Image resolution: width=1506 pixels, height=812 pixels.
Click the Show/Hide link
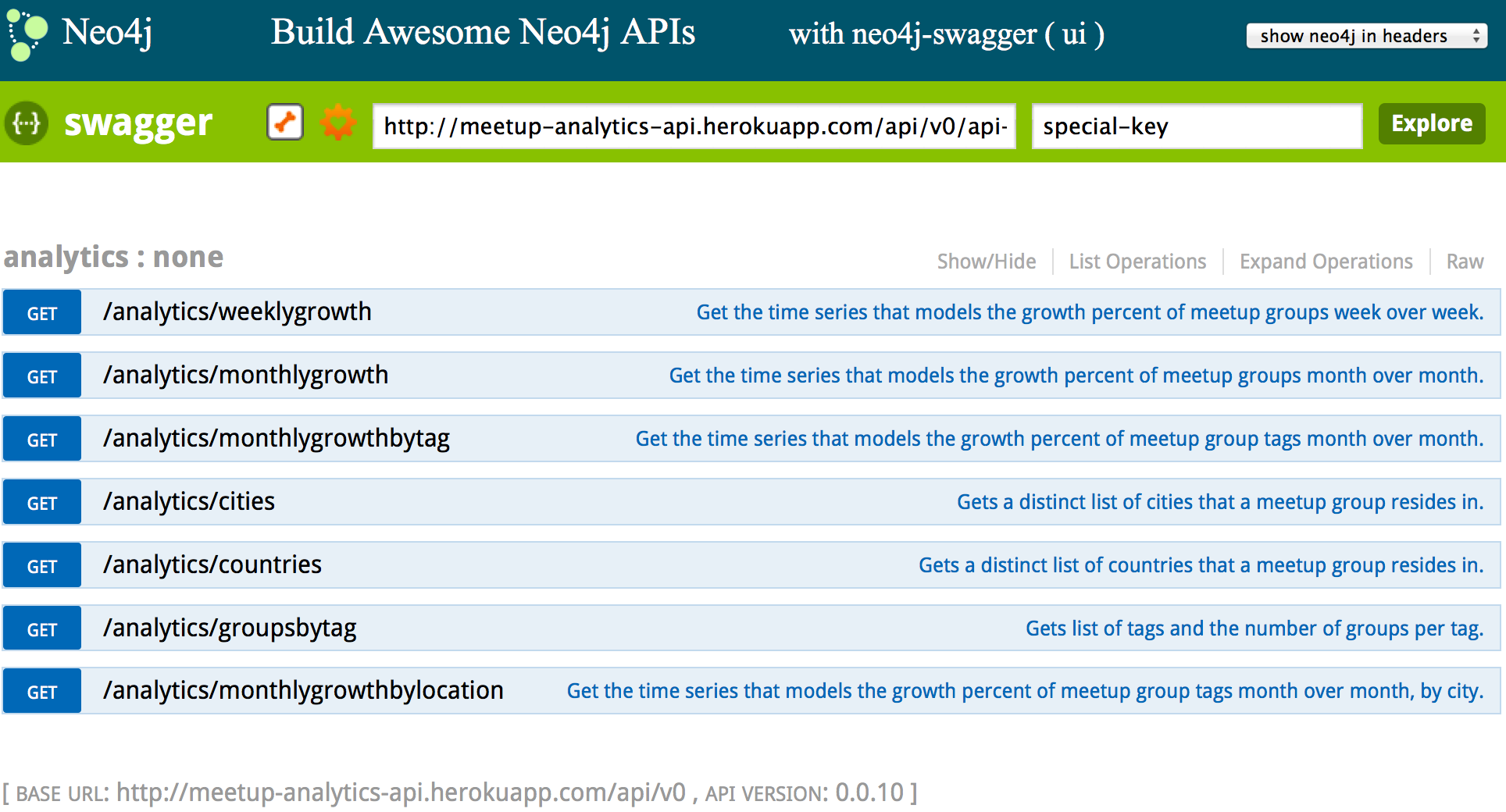pyautogui.click(x=987, y=262)
